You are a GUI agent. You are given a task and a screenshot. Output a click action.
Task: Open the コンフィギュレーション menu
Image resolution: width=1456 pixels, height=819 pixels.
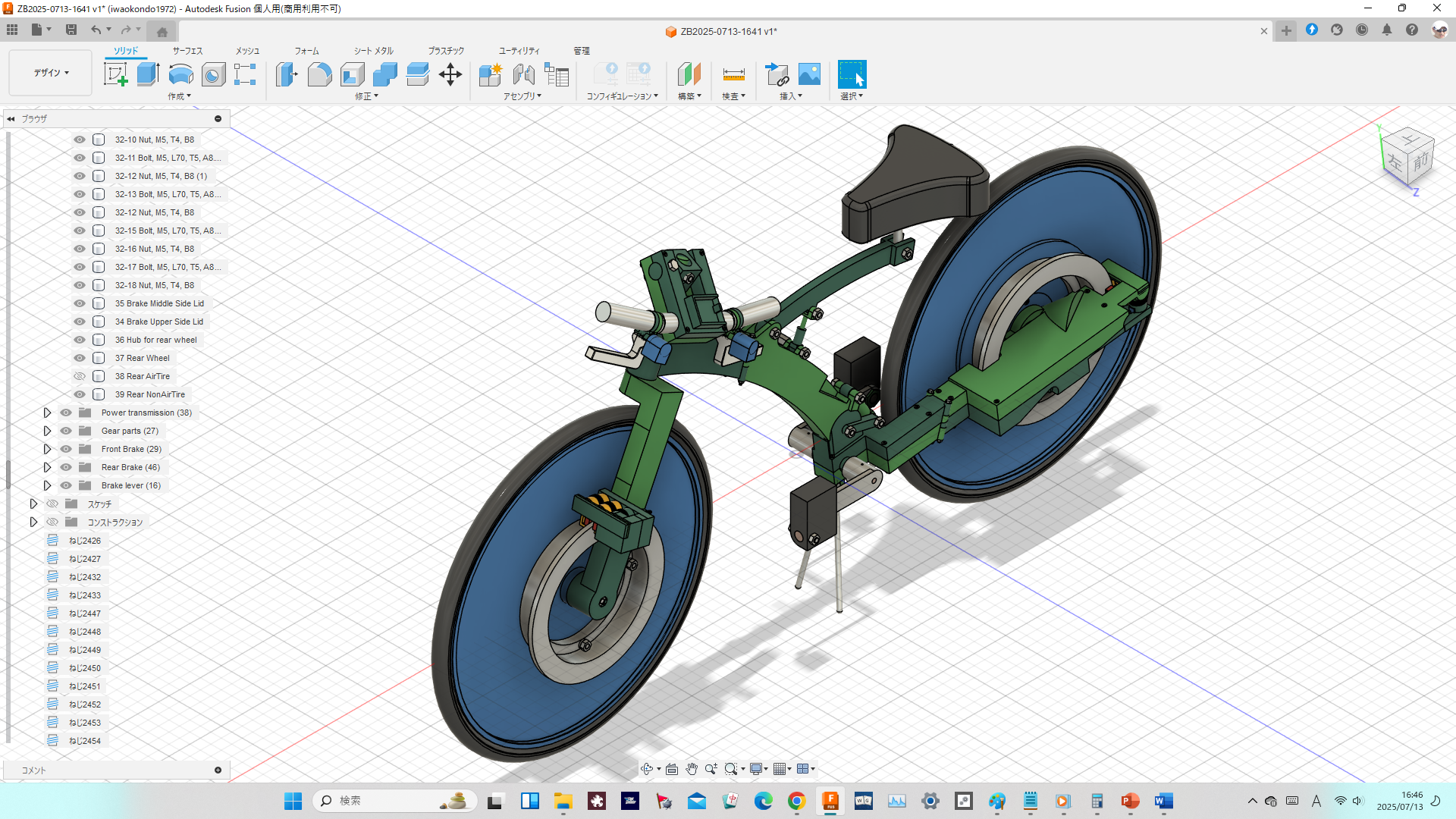(623, 96)
